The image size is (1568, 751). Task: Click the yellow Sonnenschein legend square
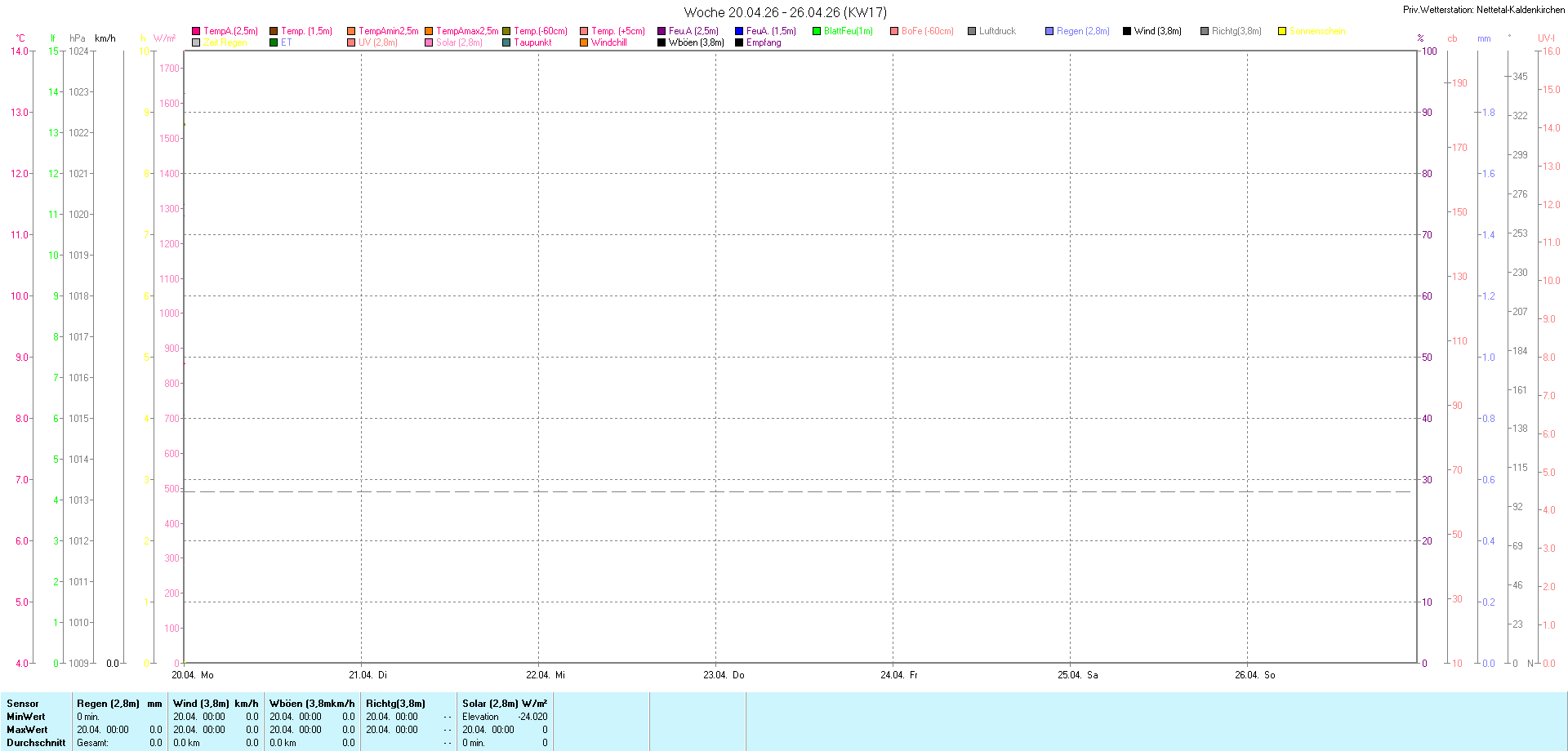click(x=1282, y=31)
